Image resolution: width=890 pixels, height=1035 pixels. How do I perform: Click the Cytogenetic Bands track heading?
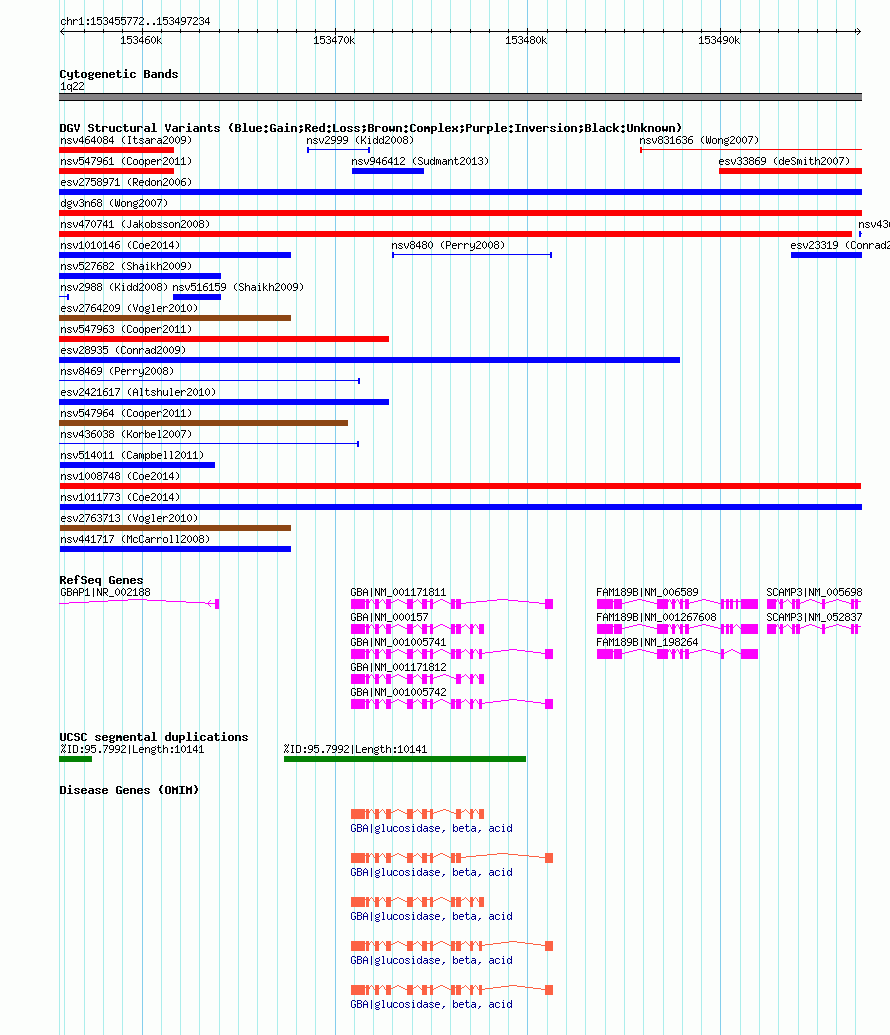119,74
